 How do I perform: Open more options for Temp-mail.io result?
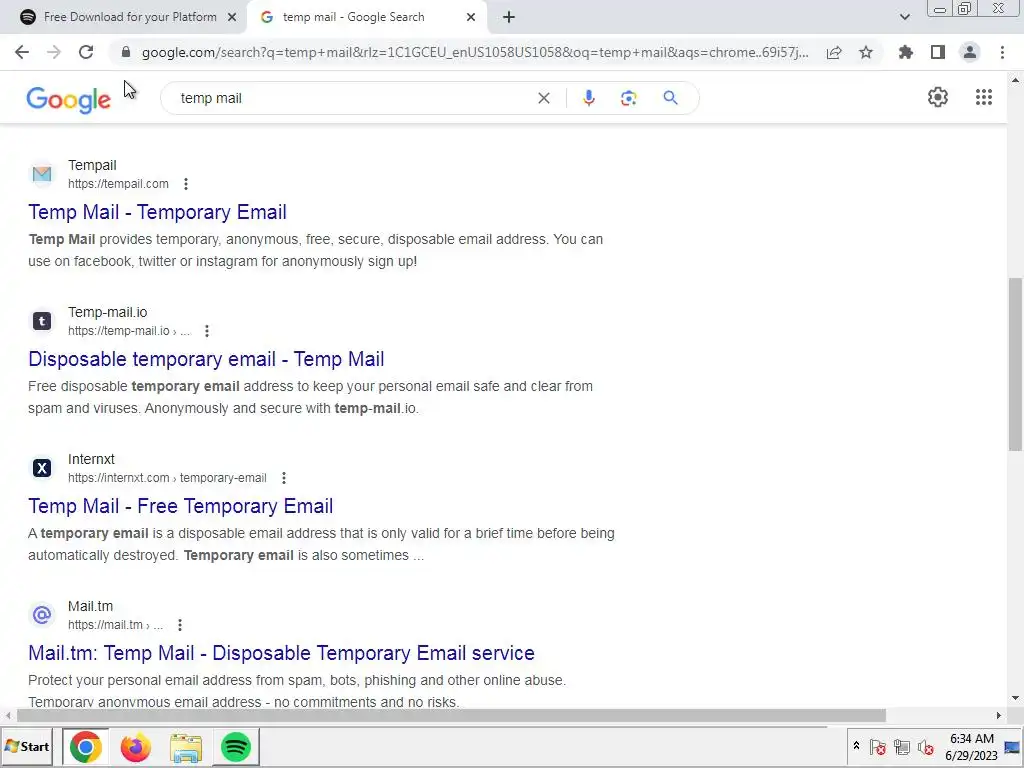pos(207,331)
